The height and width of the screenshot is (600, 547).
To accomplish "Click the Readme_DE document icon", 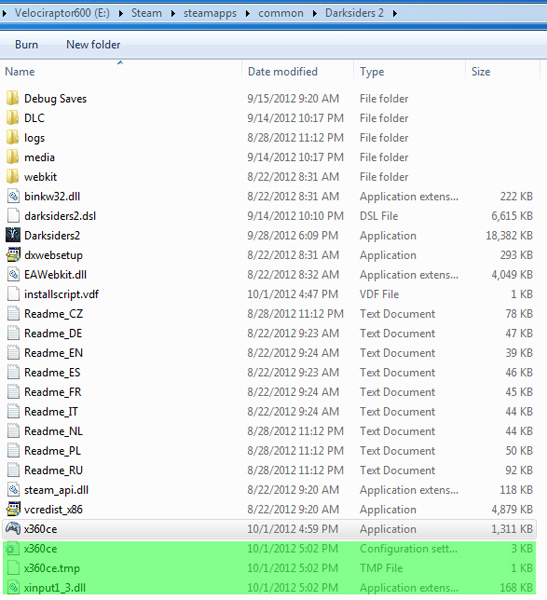I will [x=13, y=333].
